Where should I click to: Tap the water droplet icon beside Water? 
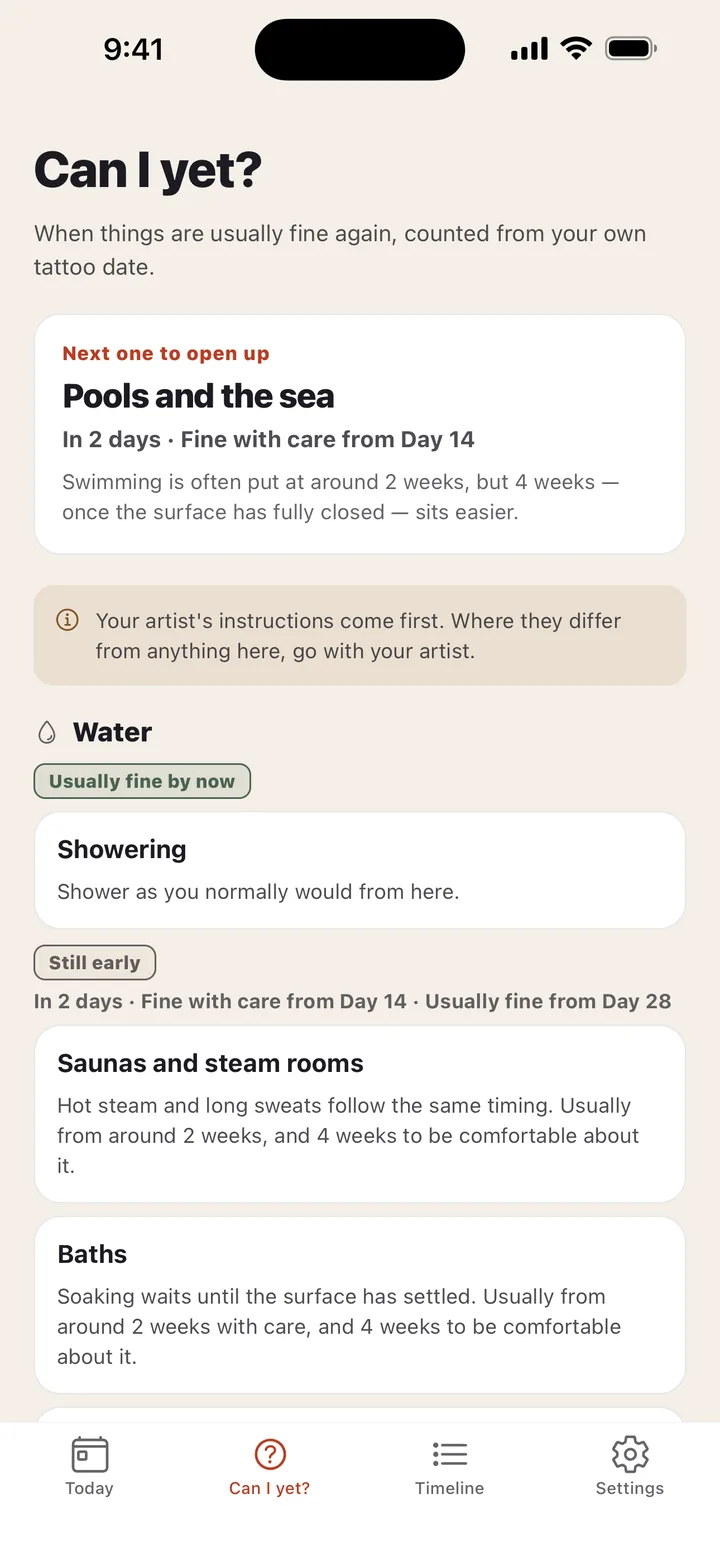tap(47, 733)
